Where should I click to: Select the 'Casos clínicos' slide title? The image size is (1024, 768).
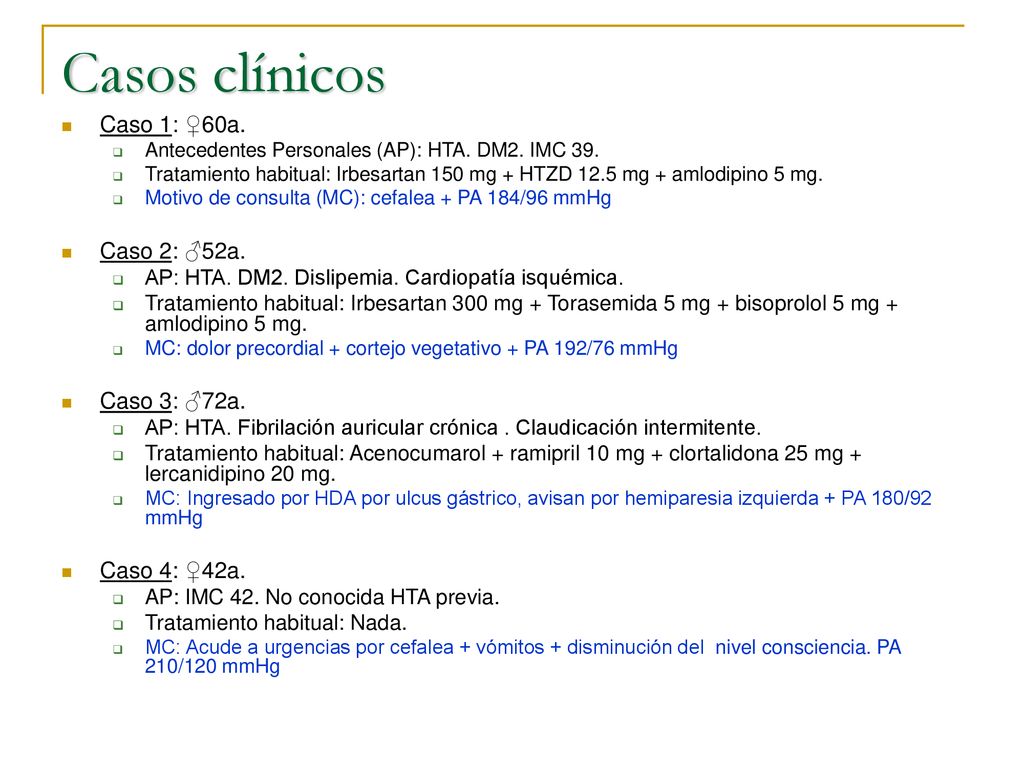pos(224,74)
